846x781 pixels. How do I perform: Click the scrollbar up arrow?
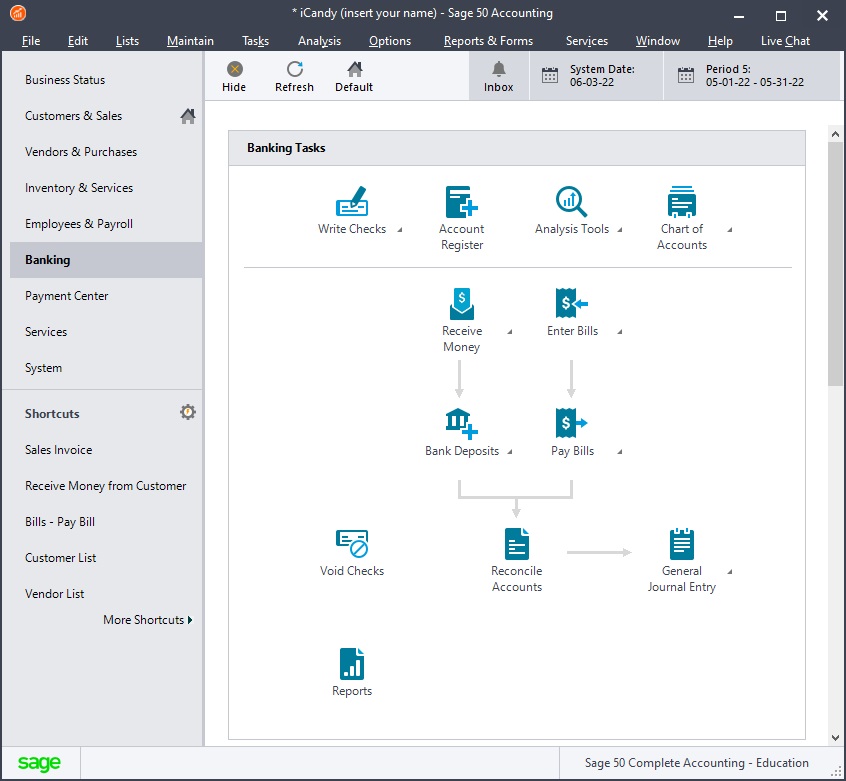(x=835, y=134)
